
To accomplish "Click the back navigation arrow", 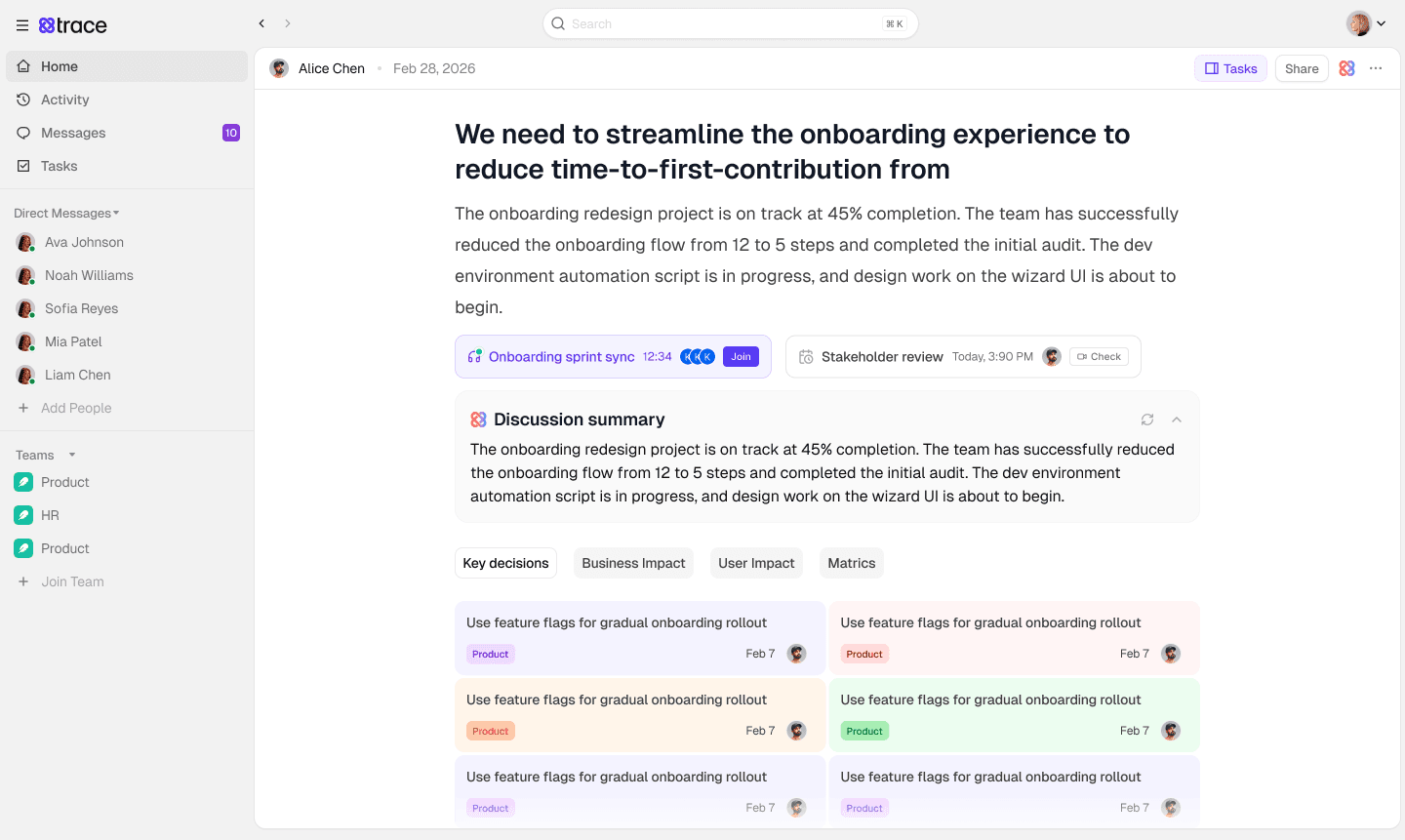I will click(261, 23).
